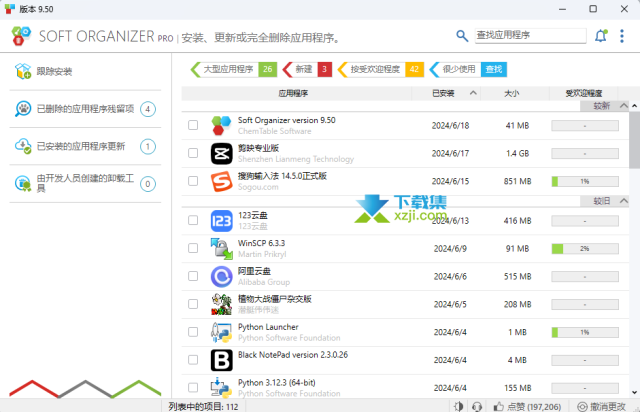Click the Python Launcher app icon

tap(221, 332)
